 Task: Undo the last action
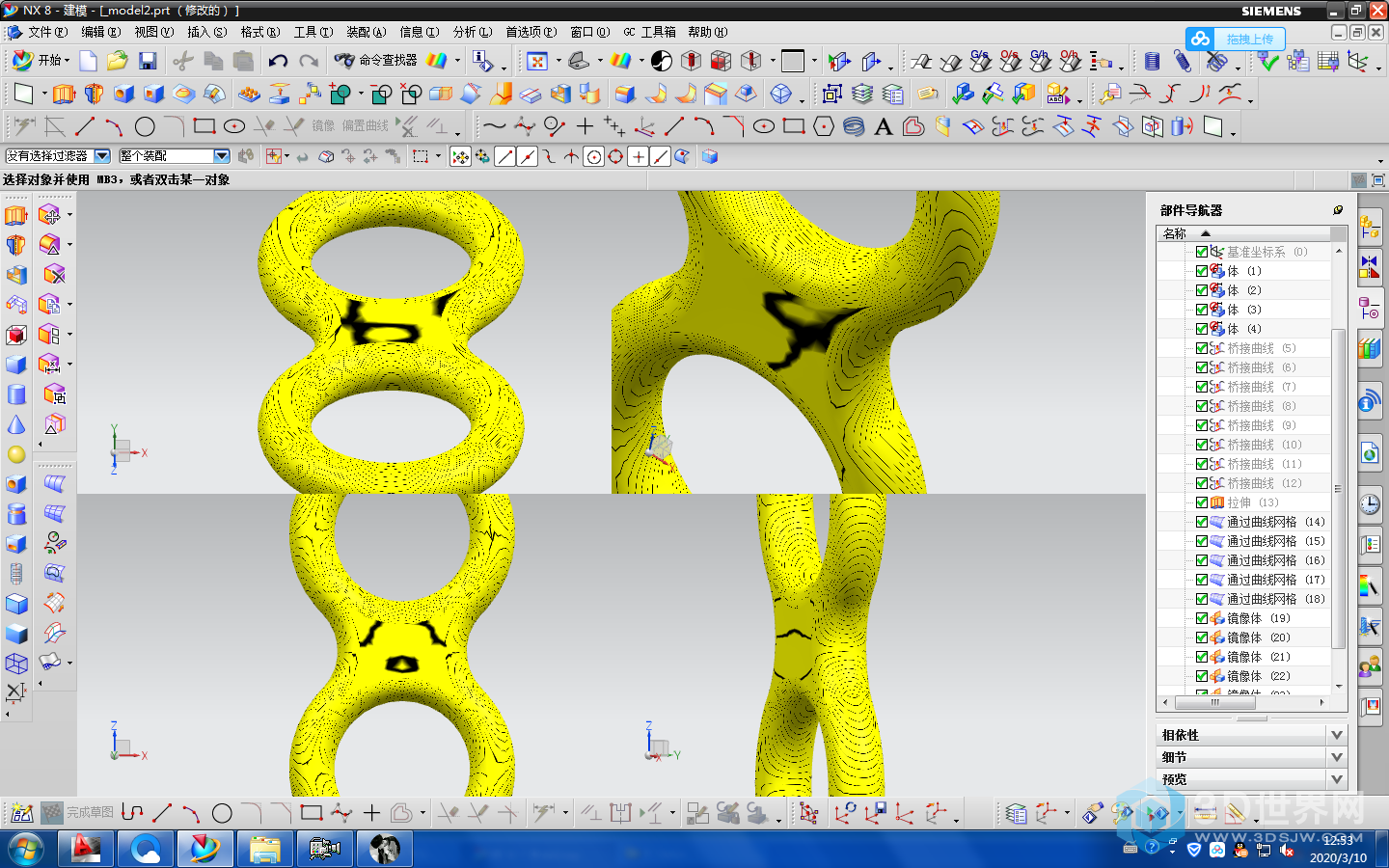coord(278,61)
